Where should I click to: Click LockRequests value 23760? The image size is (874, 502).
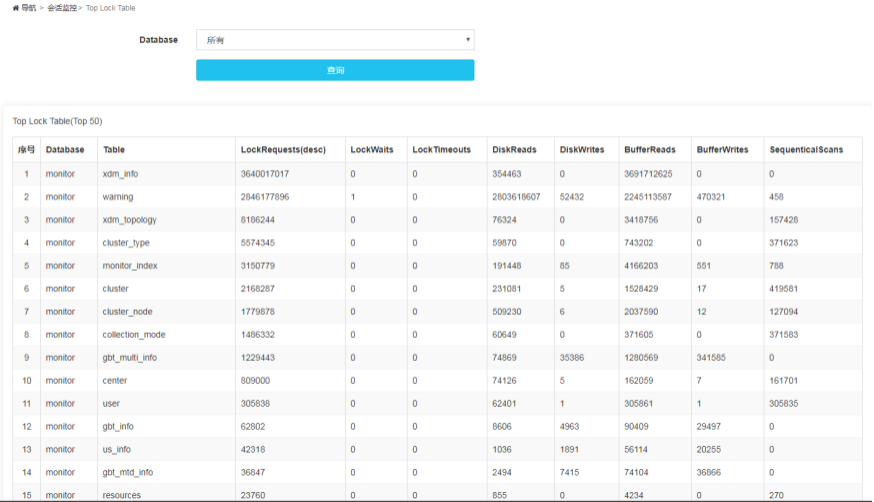pos(253,495)
